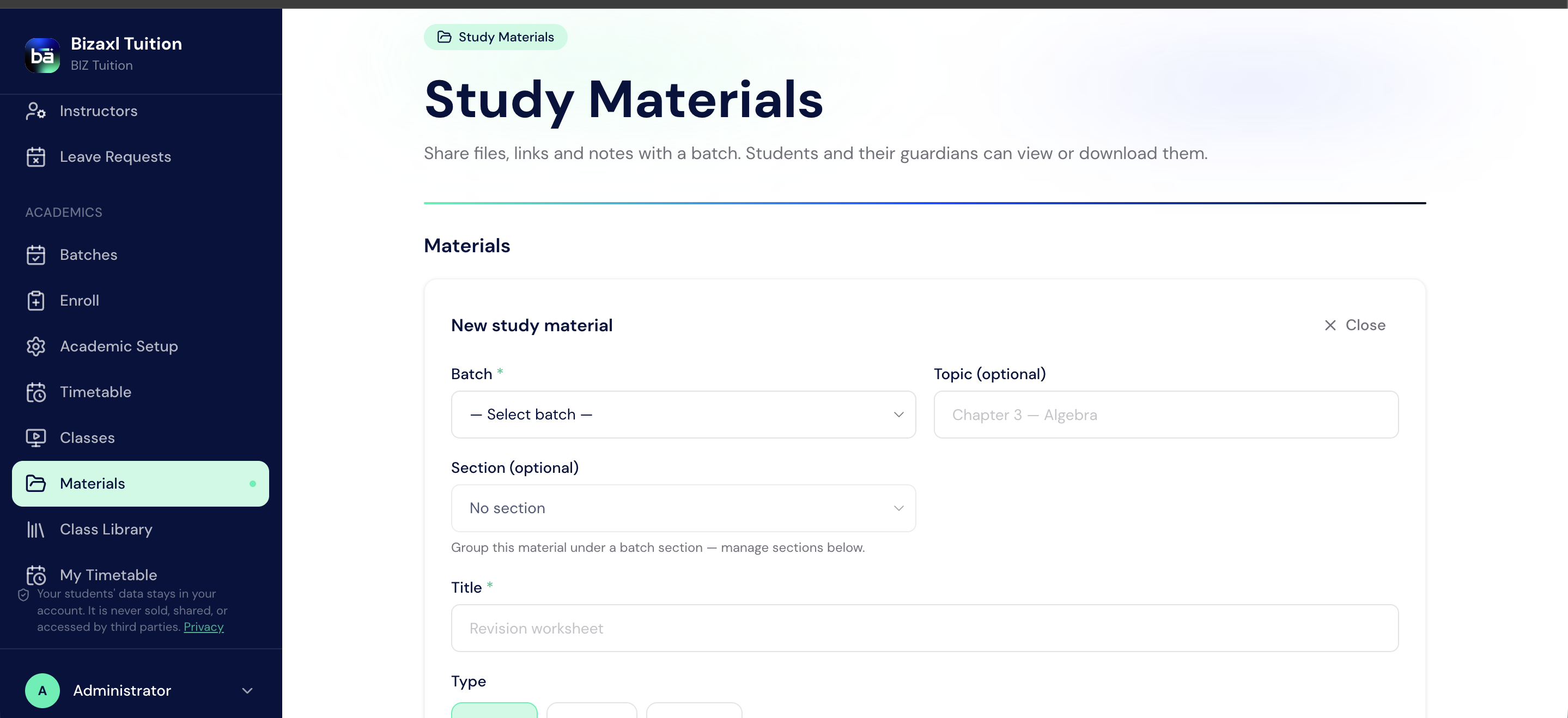
Task: Expand the Administrator account menu chevron
Action: coord(247,691)
